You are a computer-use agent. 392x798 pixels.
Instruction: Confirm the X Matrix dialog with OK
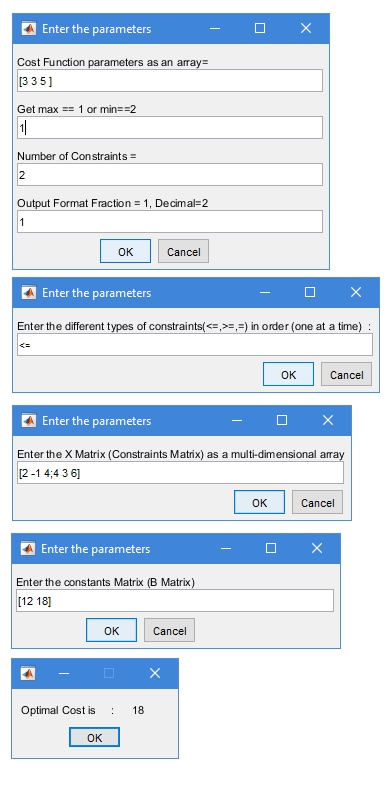(259, 502)
